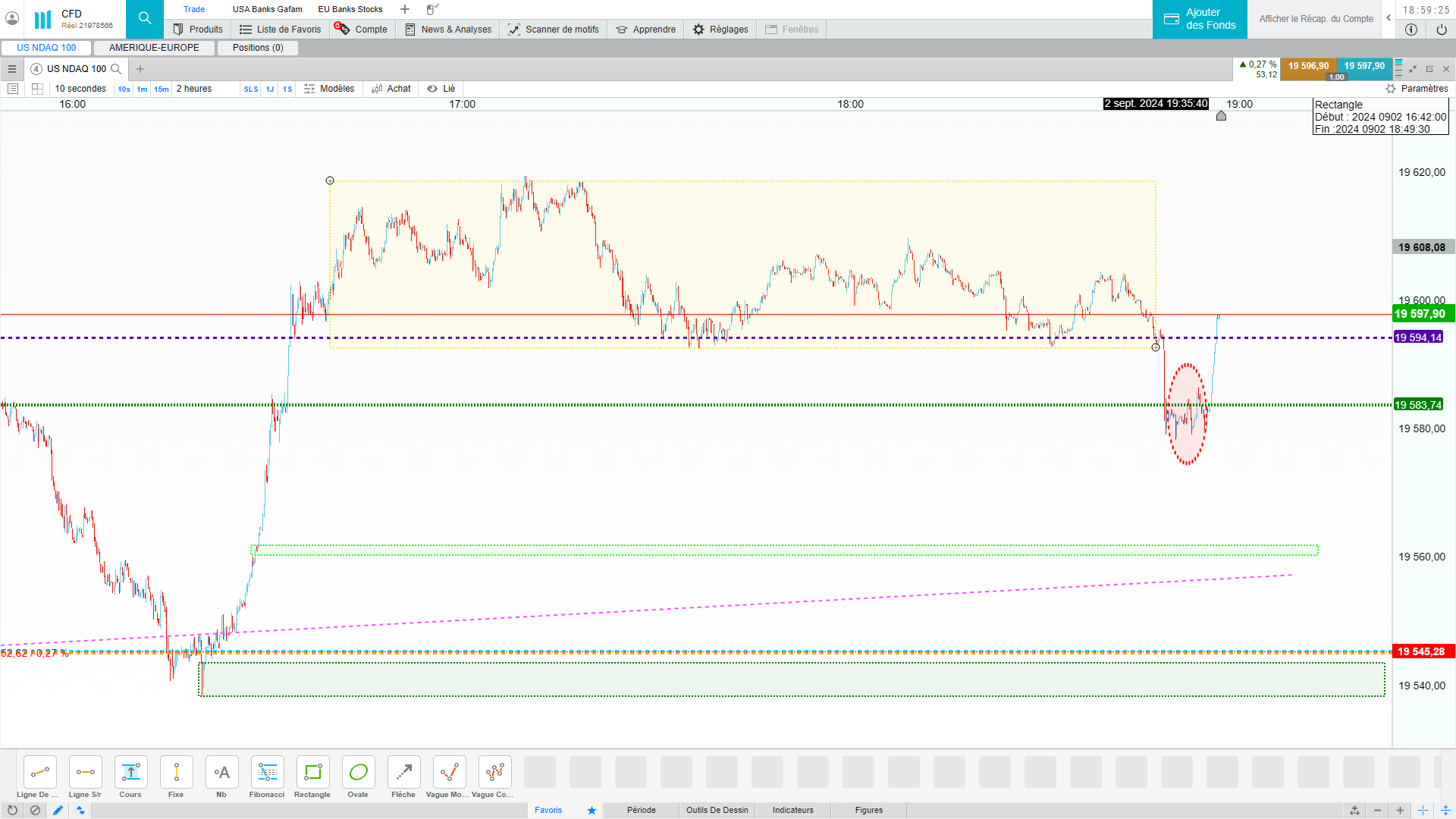The width and height of the screenshot is (1456, 819).
Task: Choose the Ovale shape tool
Action: point(358,773)
